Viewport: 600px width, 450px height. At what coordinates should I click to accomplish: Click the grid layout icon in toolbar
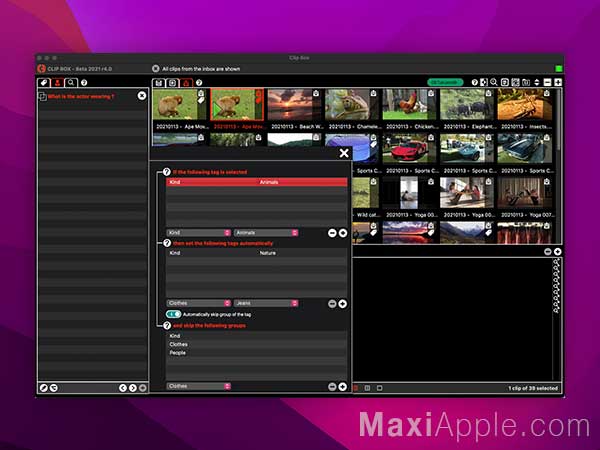515,82
